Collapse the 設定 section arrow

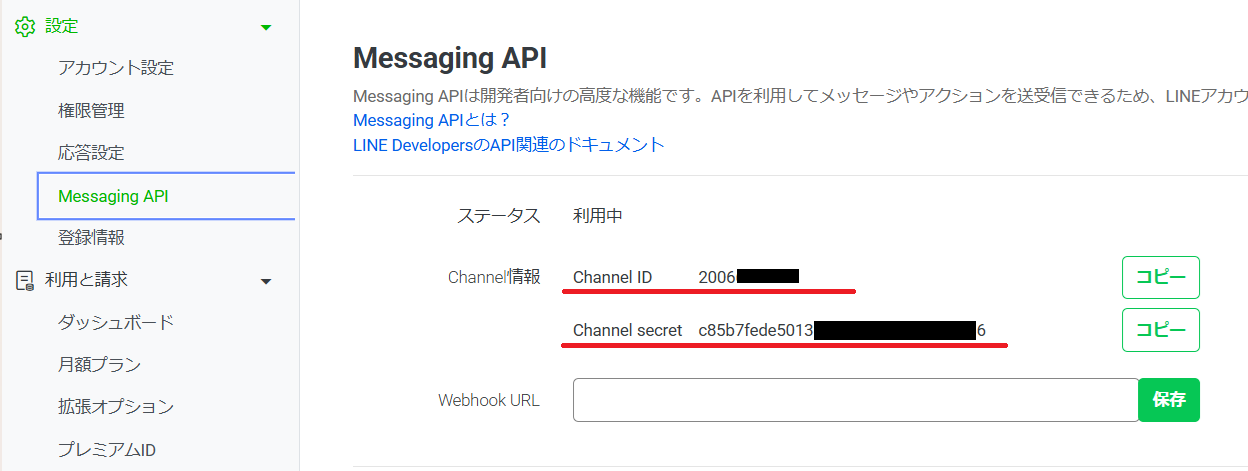[266, 28]
